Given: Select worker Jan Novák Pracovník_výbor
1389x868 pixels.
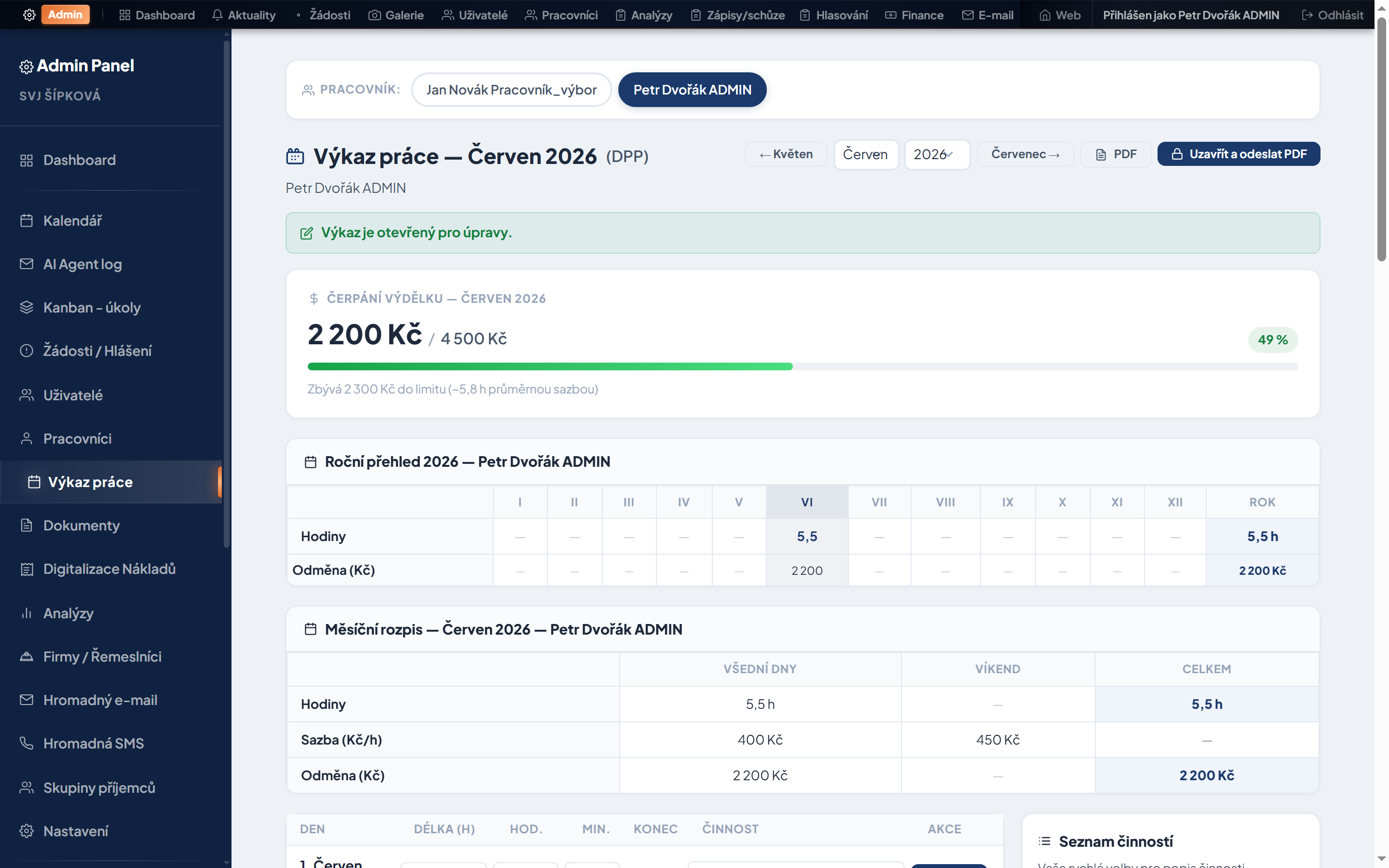Looking at the screenshot, I should click(511, 90).
